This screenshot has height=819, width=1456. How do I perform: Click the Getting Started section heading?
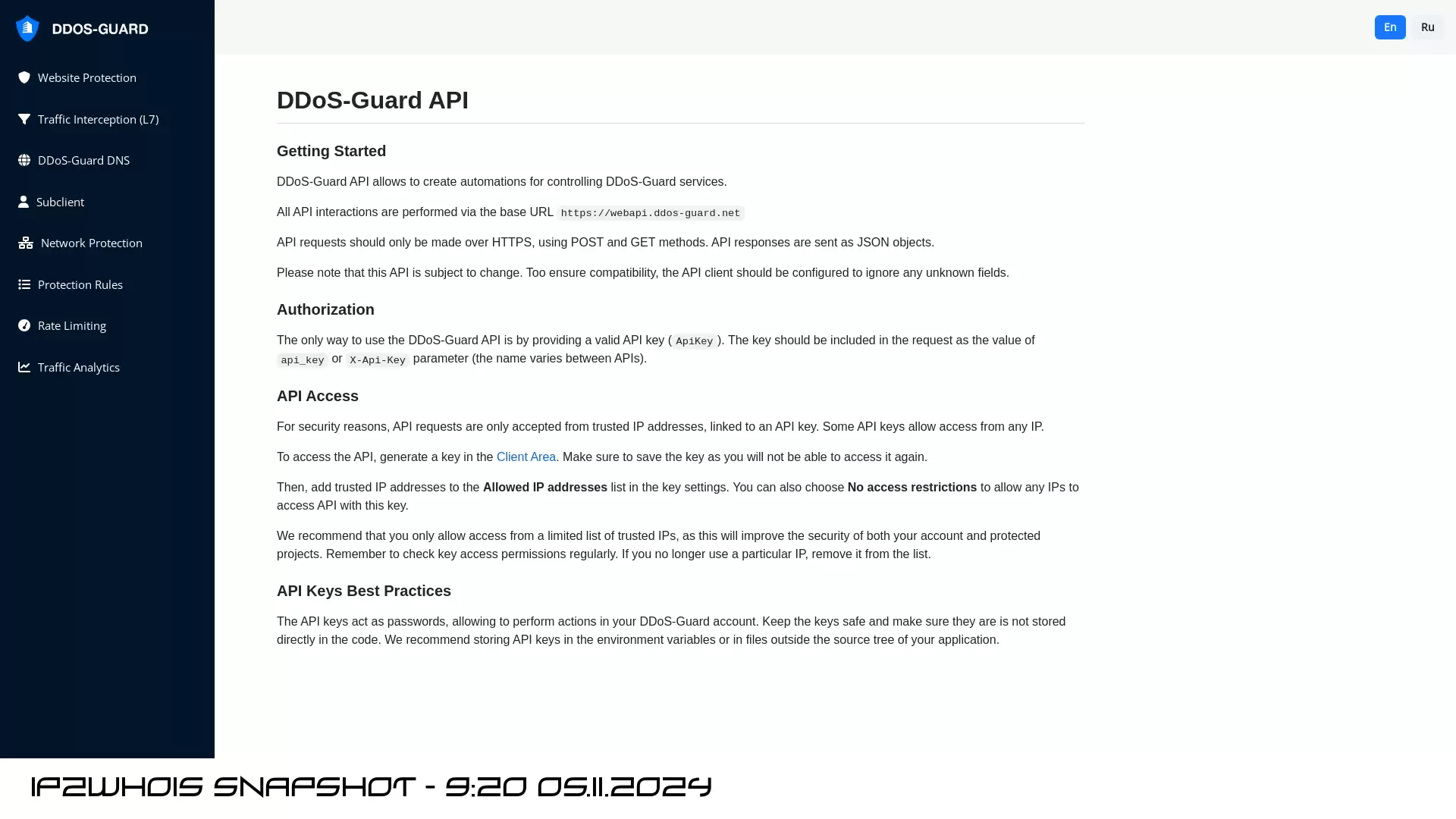331,151
